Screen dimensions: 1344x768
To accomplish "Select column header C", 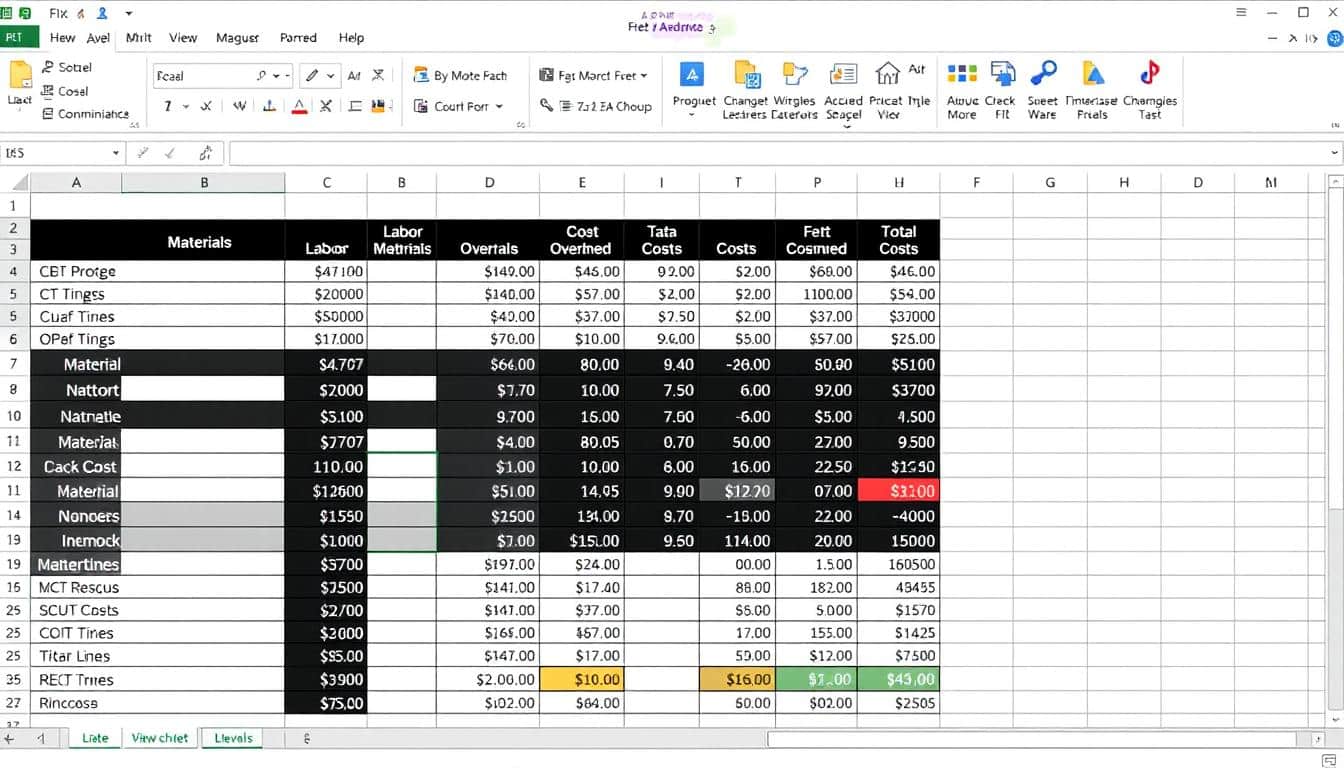I will click(326, 182).
